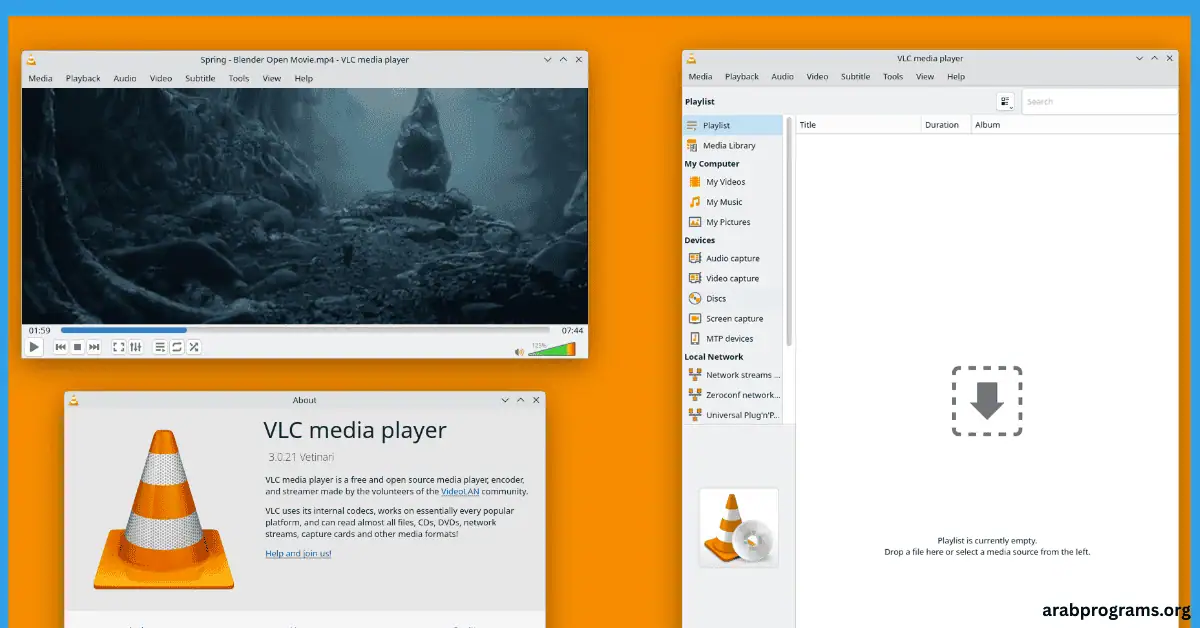Select Screen capture in the sidebar
This screenshot has height=628, width=1200.
point(733,318)
